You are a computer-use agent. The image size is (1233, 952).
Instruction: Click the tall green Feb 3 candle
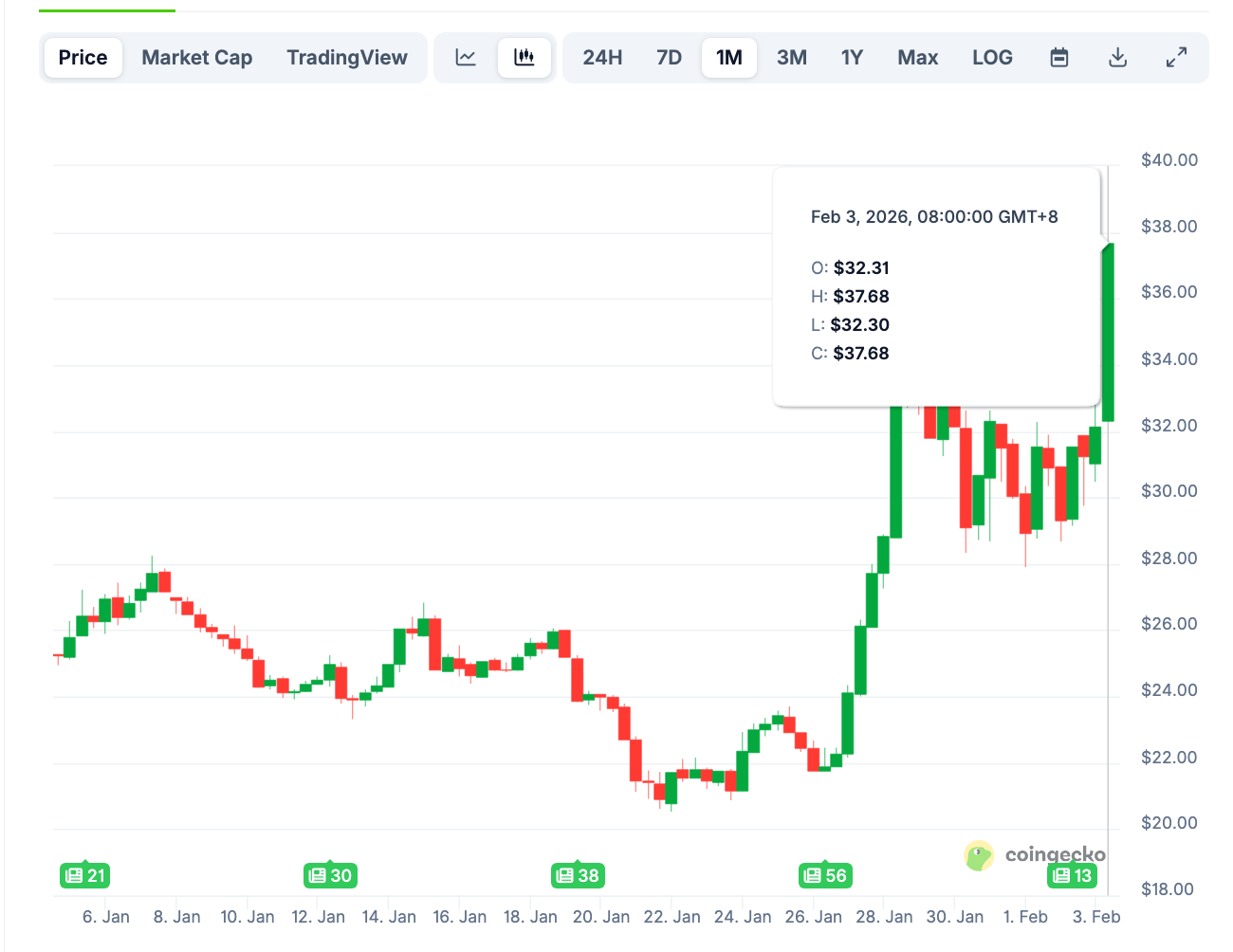[1108, 332]
